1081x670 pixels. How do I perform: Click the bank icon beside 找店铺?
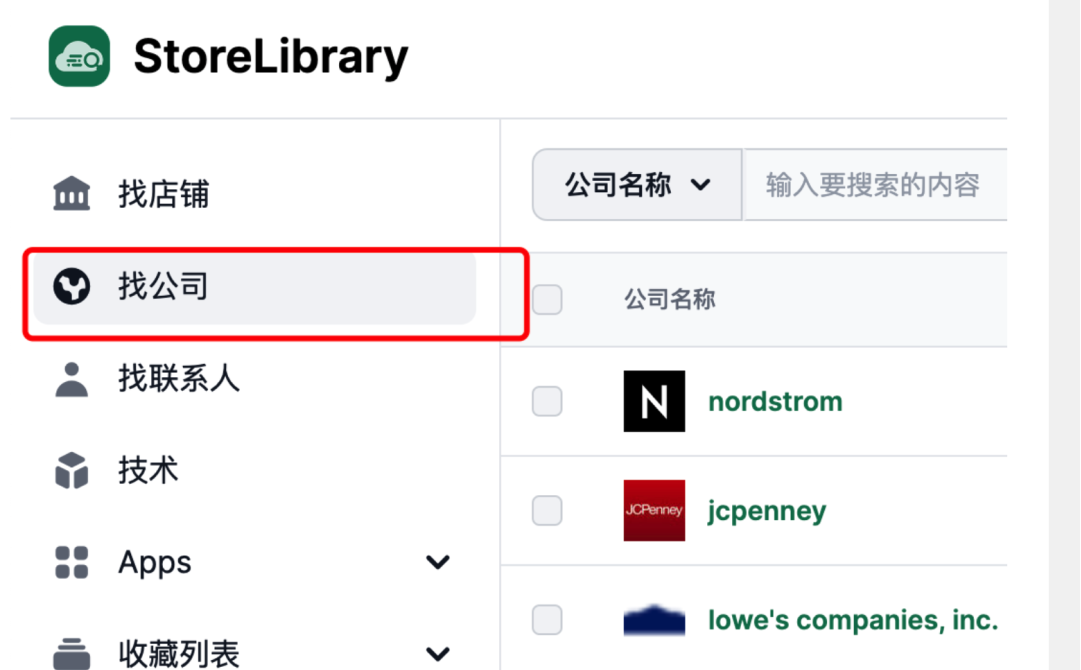click(72, 194)
